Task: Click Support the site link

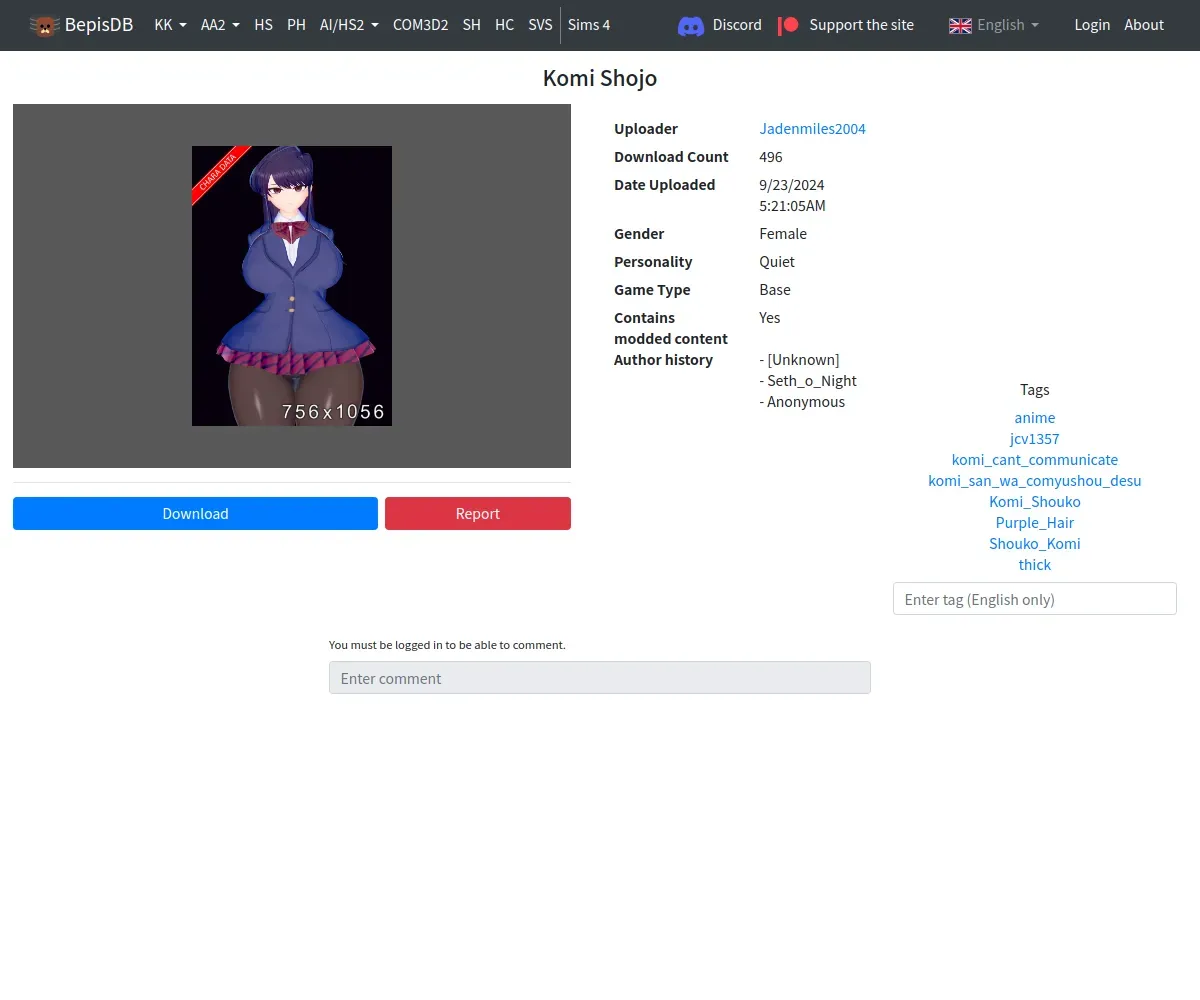Action: 861,25
